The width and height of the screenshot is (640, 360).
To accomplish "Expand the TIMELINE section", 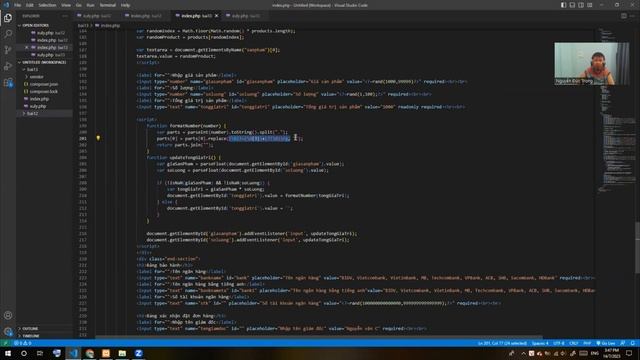I will tap(44, 336).
